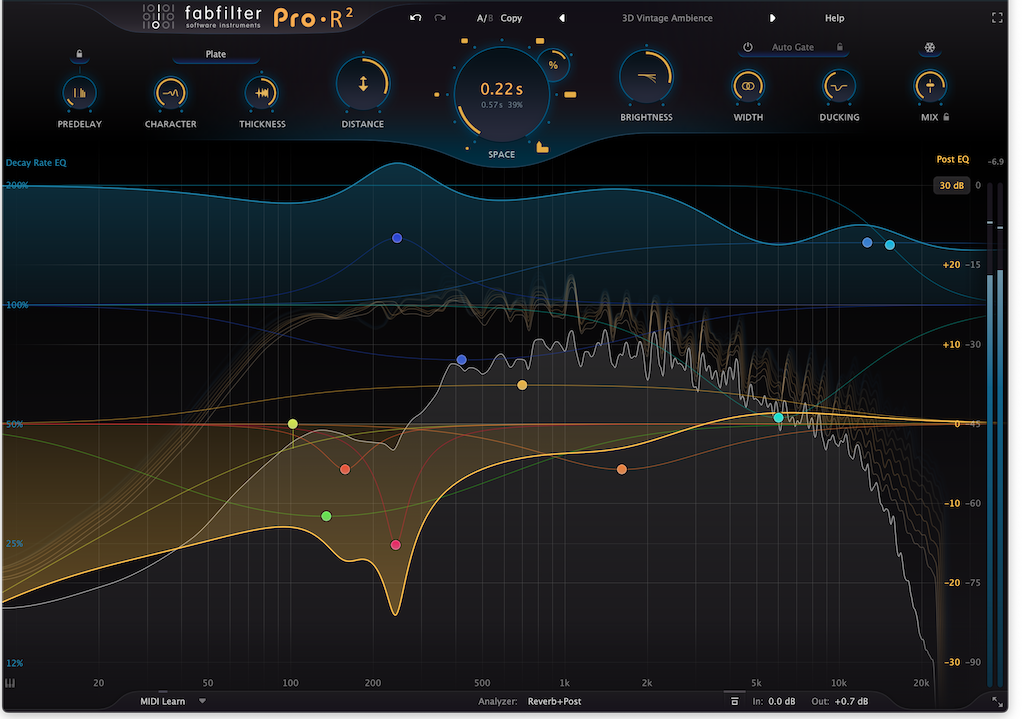Select the blue decay EQ band near 12k
Screen dimensions: 1024x719
(867, 242)
